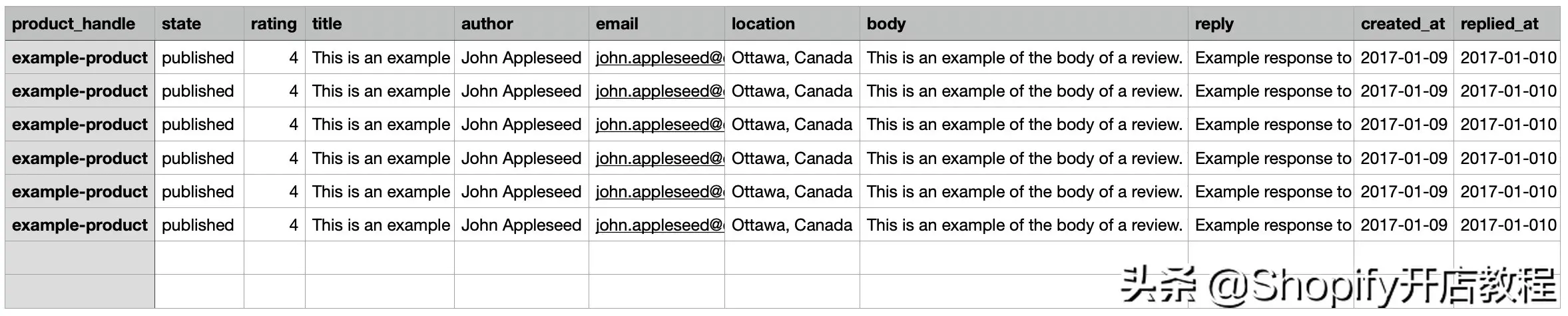Select the email column header
The image size is (1568, 316).
click(x=656, y=24)
